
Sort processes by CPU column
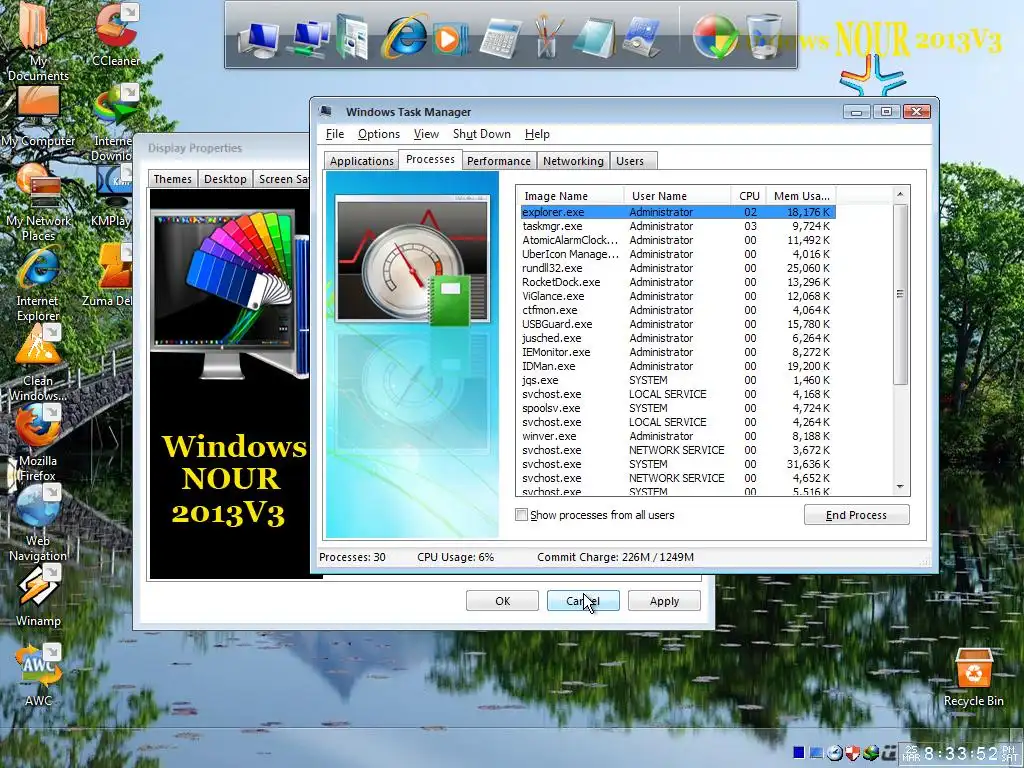(748, 195)
